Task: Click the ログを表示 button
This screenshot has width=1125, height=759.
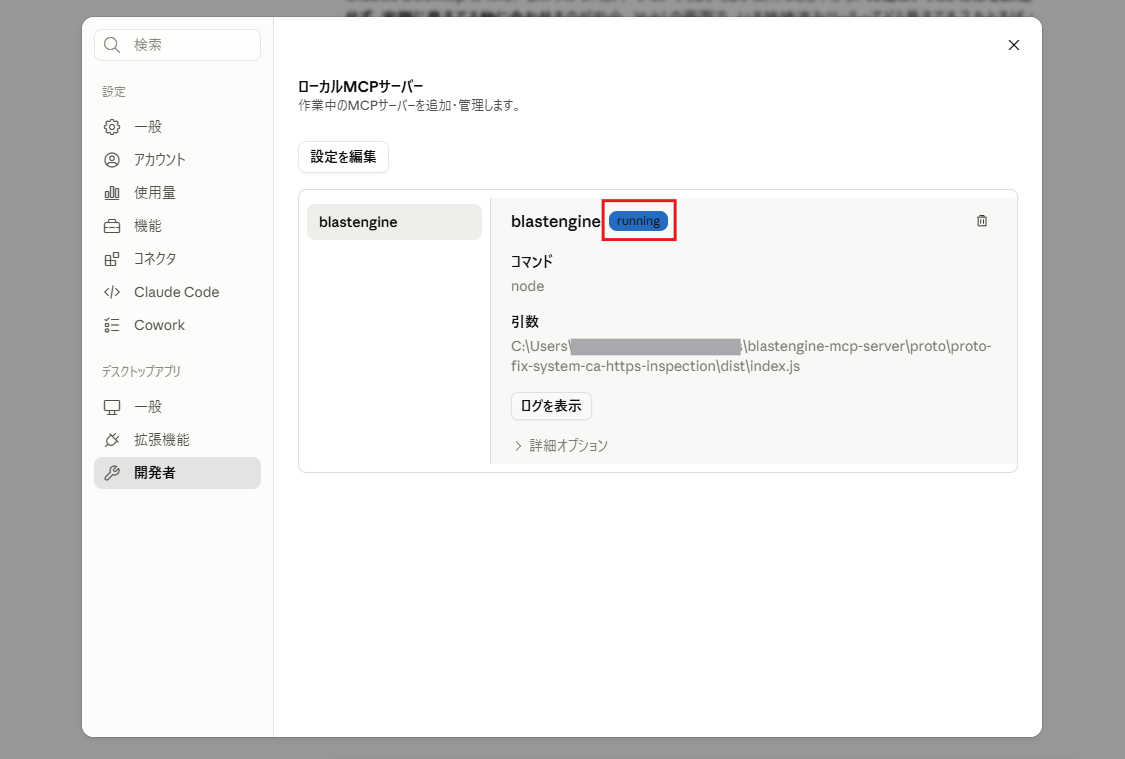Action: click(551, 406)
